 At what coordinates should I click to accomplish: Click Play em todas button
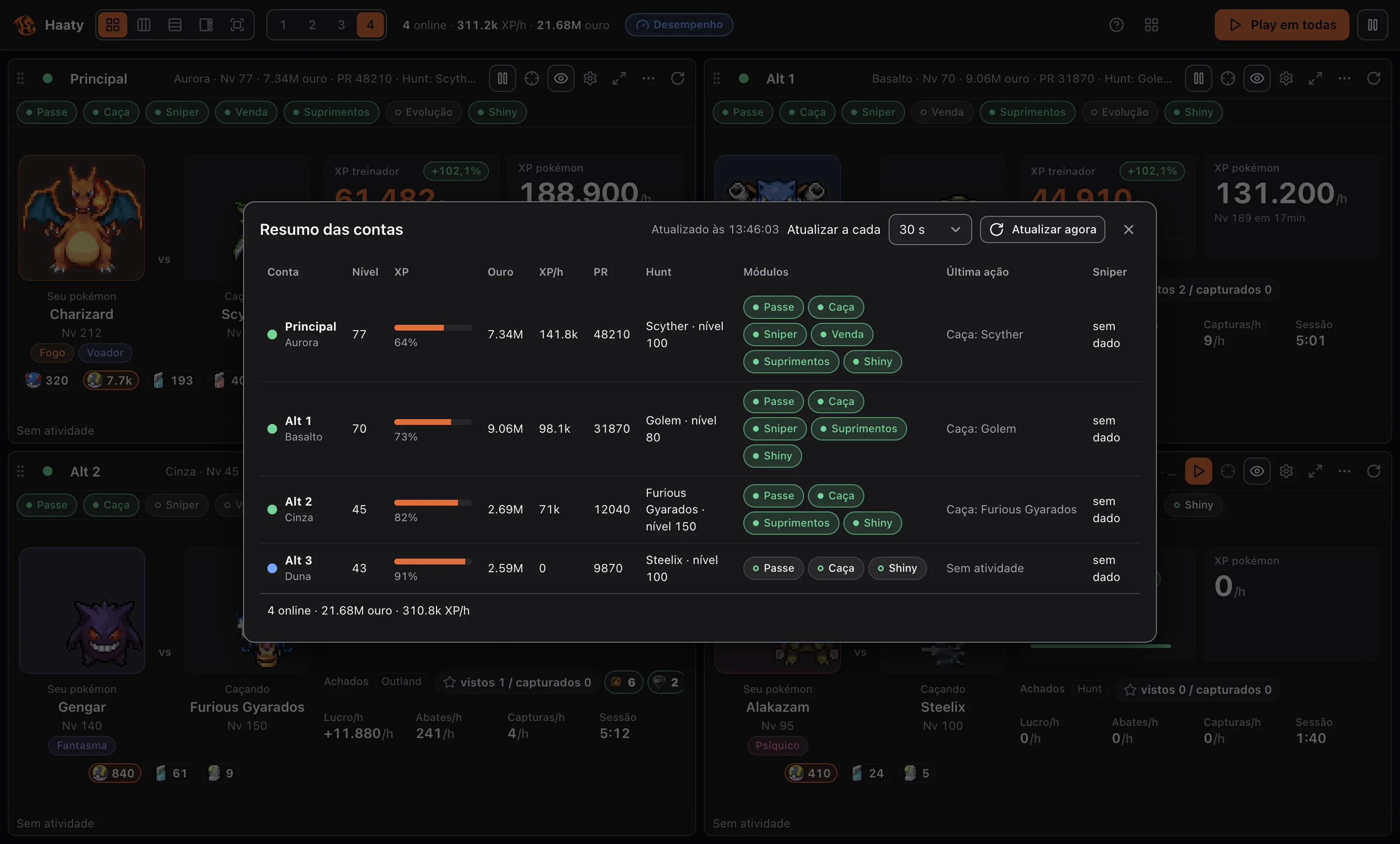[1281, 24]
